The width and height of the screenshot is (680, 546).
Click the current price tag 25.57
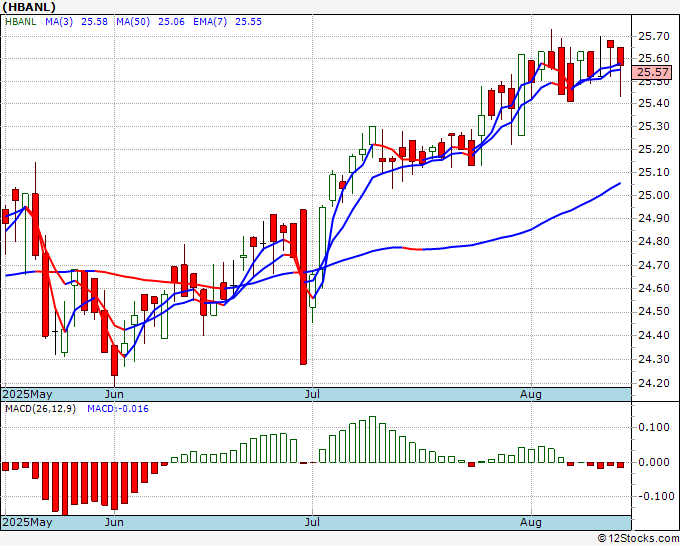click(652, 72)
